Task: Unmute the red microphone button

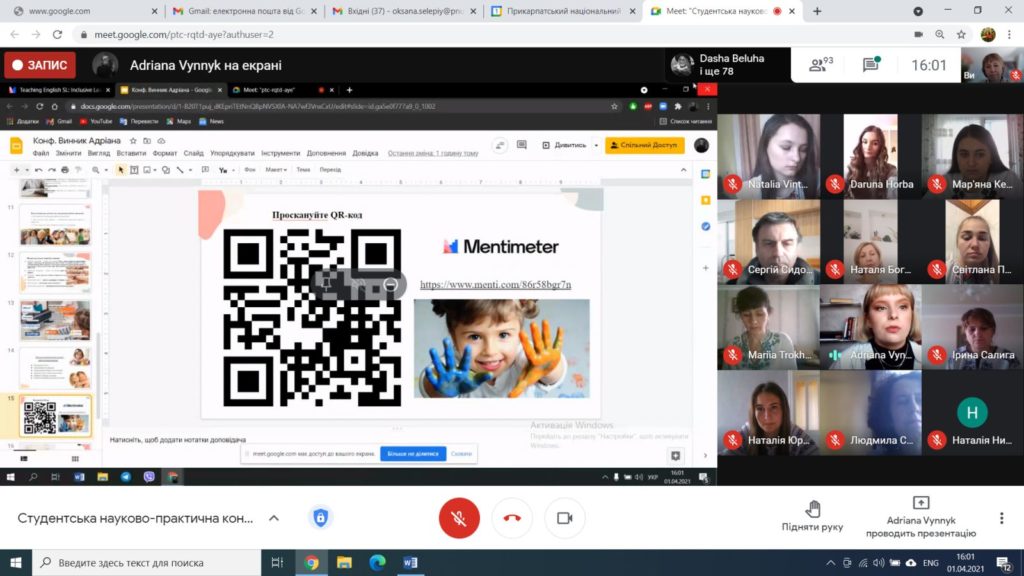Action: point(459,518)
